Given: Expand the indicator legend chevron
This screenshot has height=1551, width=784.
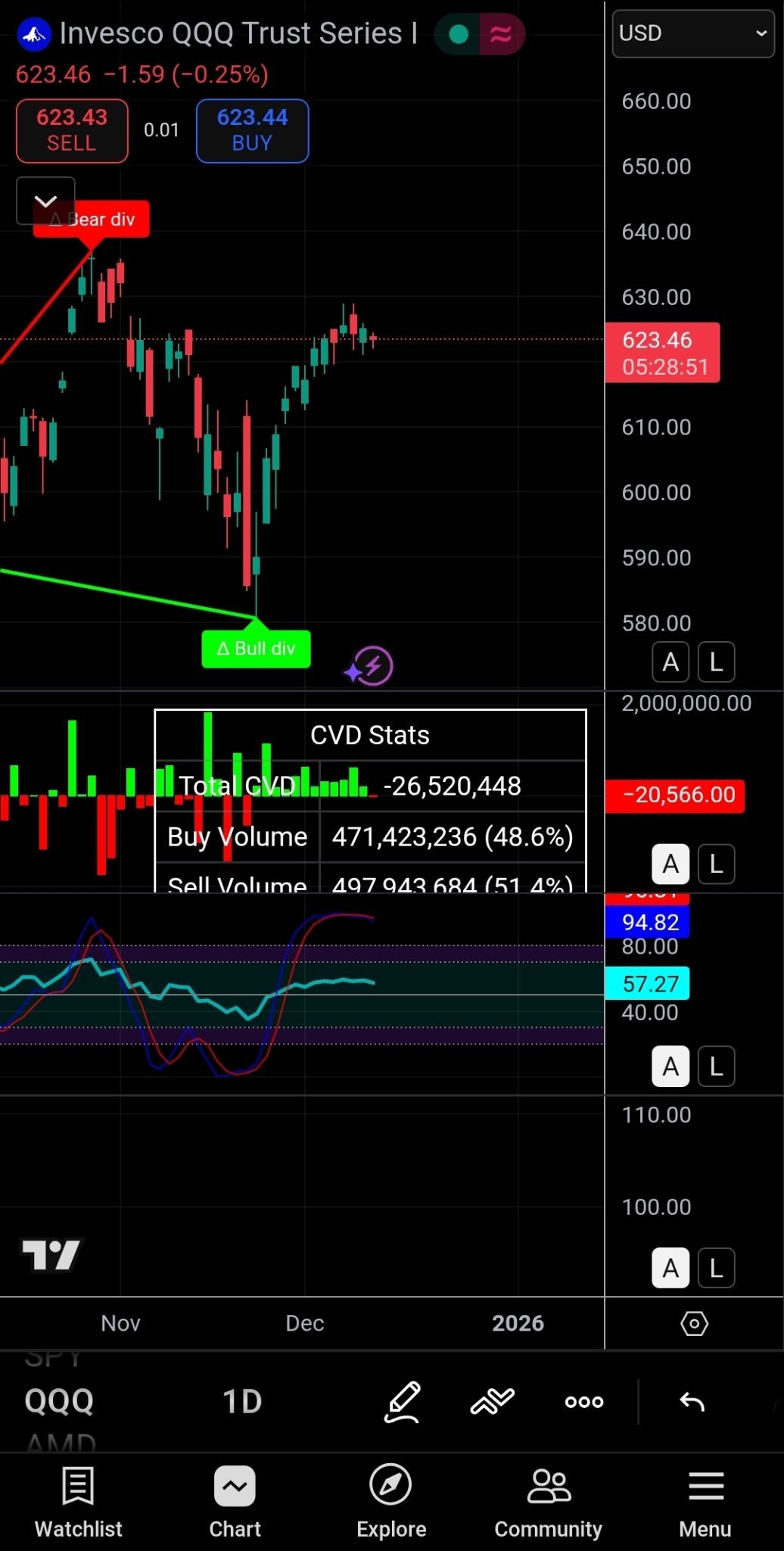Looking at the screenshot, I should (x=45, y=201).
